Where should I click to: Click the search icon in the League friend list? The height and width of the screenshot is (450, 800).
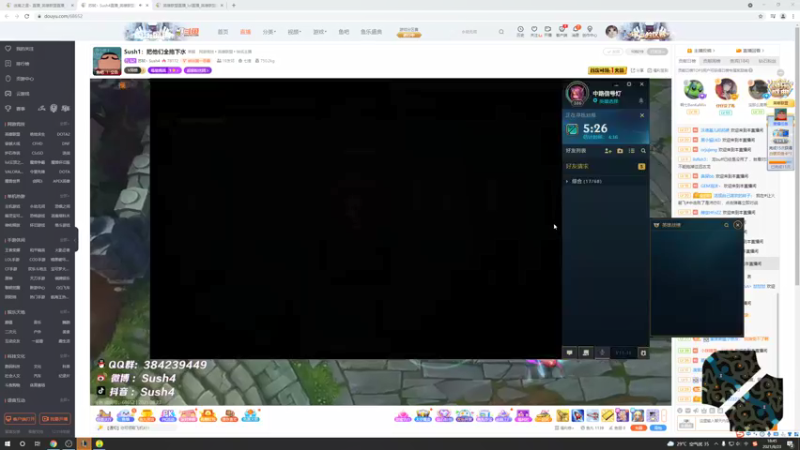643,151
